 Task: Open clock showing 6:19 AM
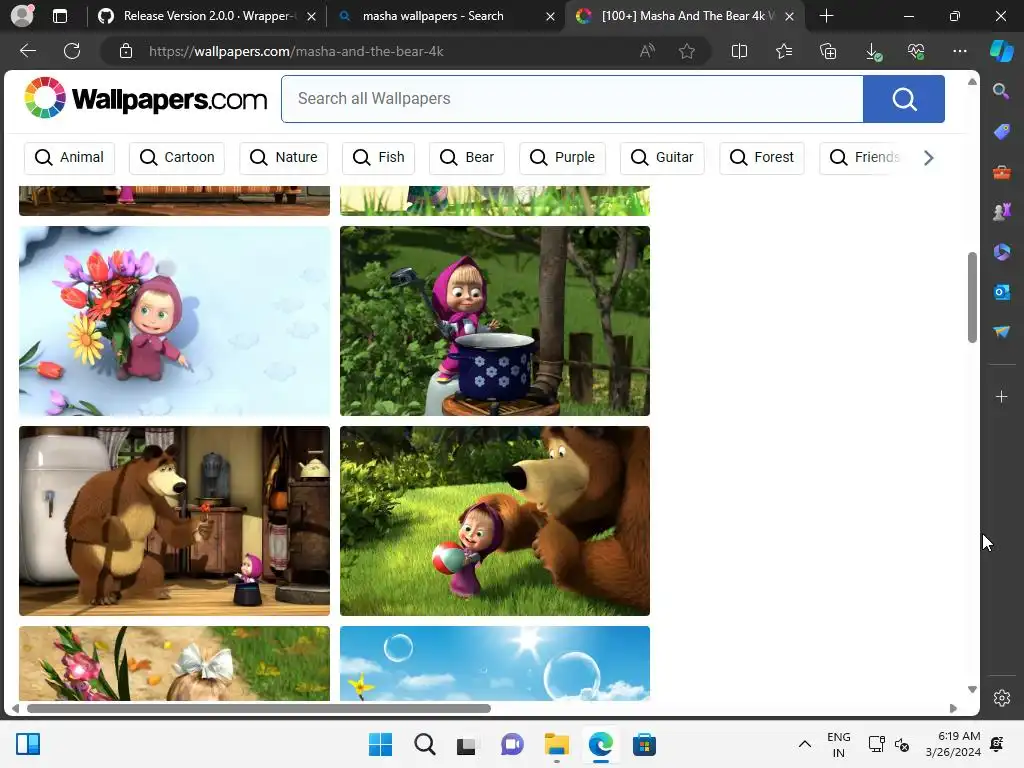tap(953, 744)
